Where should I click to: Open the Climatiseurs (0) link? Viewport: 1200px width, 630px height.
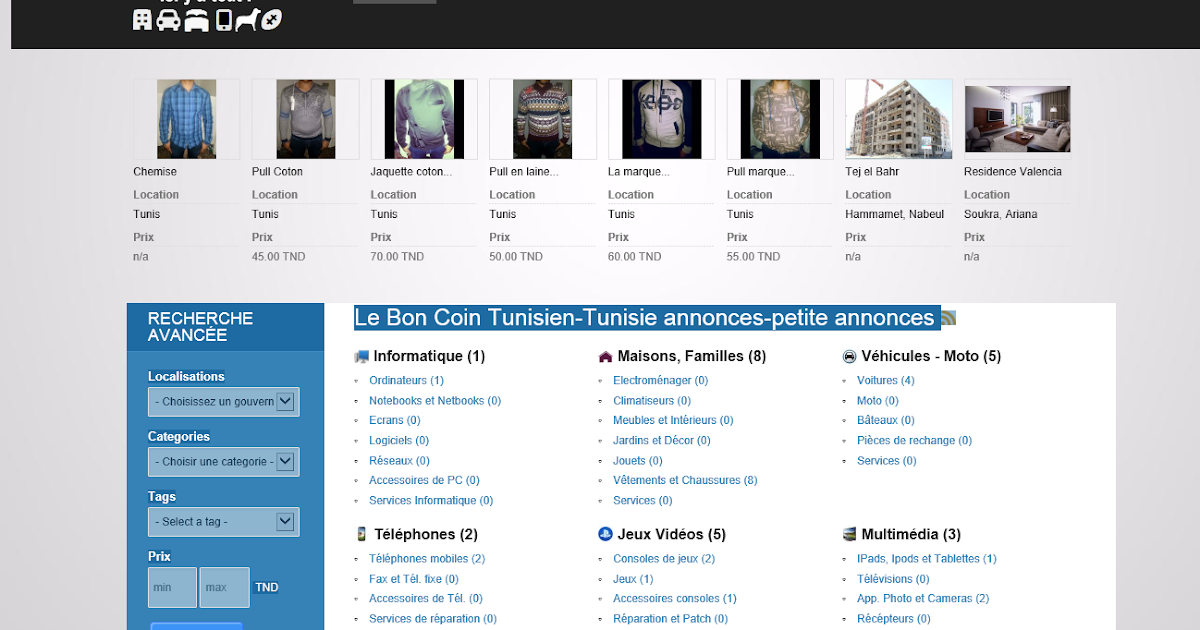click(652, 400)
